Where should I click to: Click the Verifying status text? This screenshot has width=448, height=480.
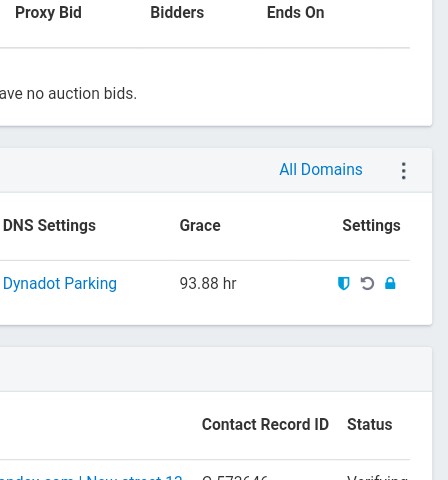377,478
